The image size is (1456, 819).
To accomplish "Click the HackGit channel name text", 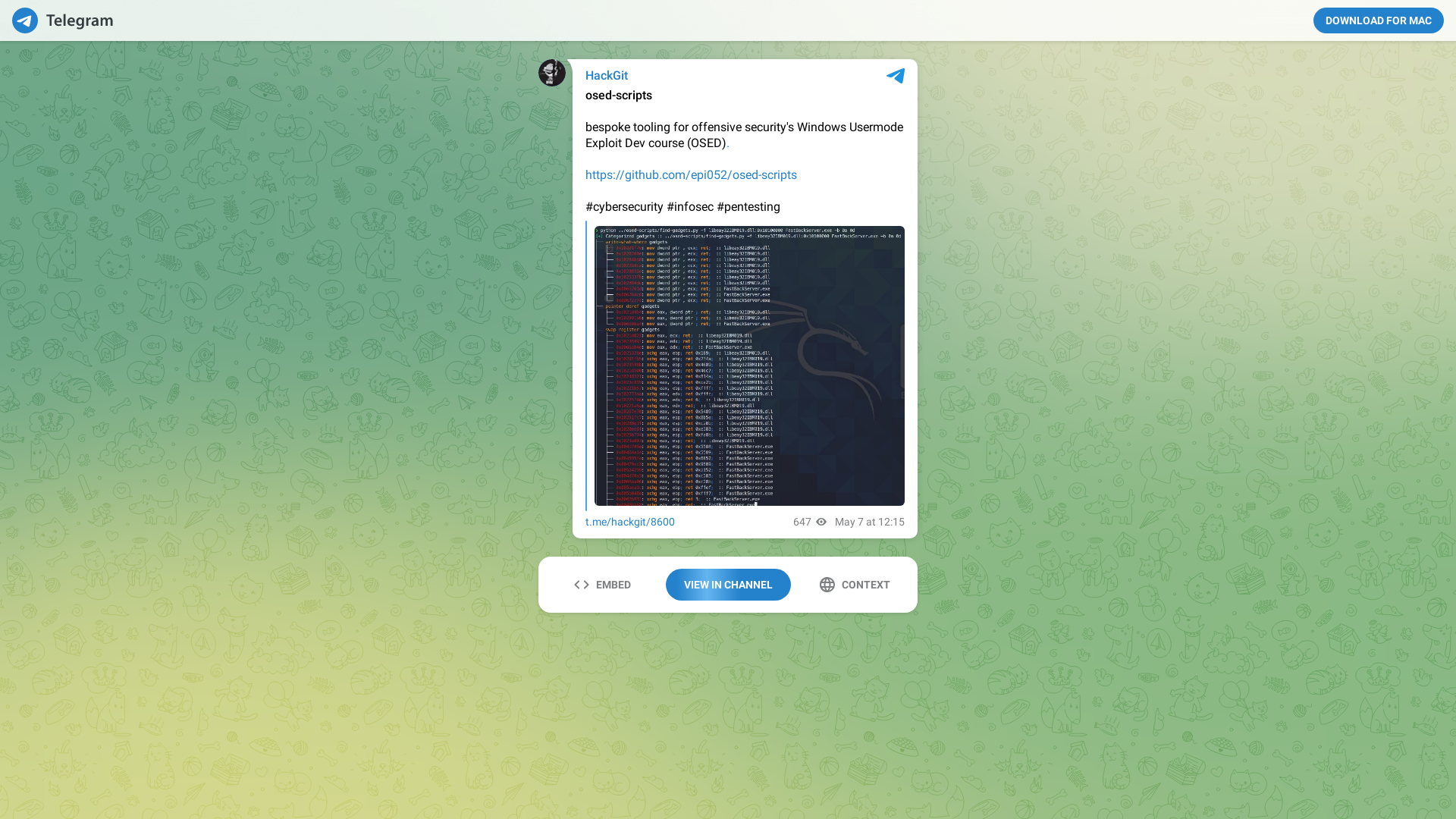I will pyautogui.click(x=607, y=75).
